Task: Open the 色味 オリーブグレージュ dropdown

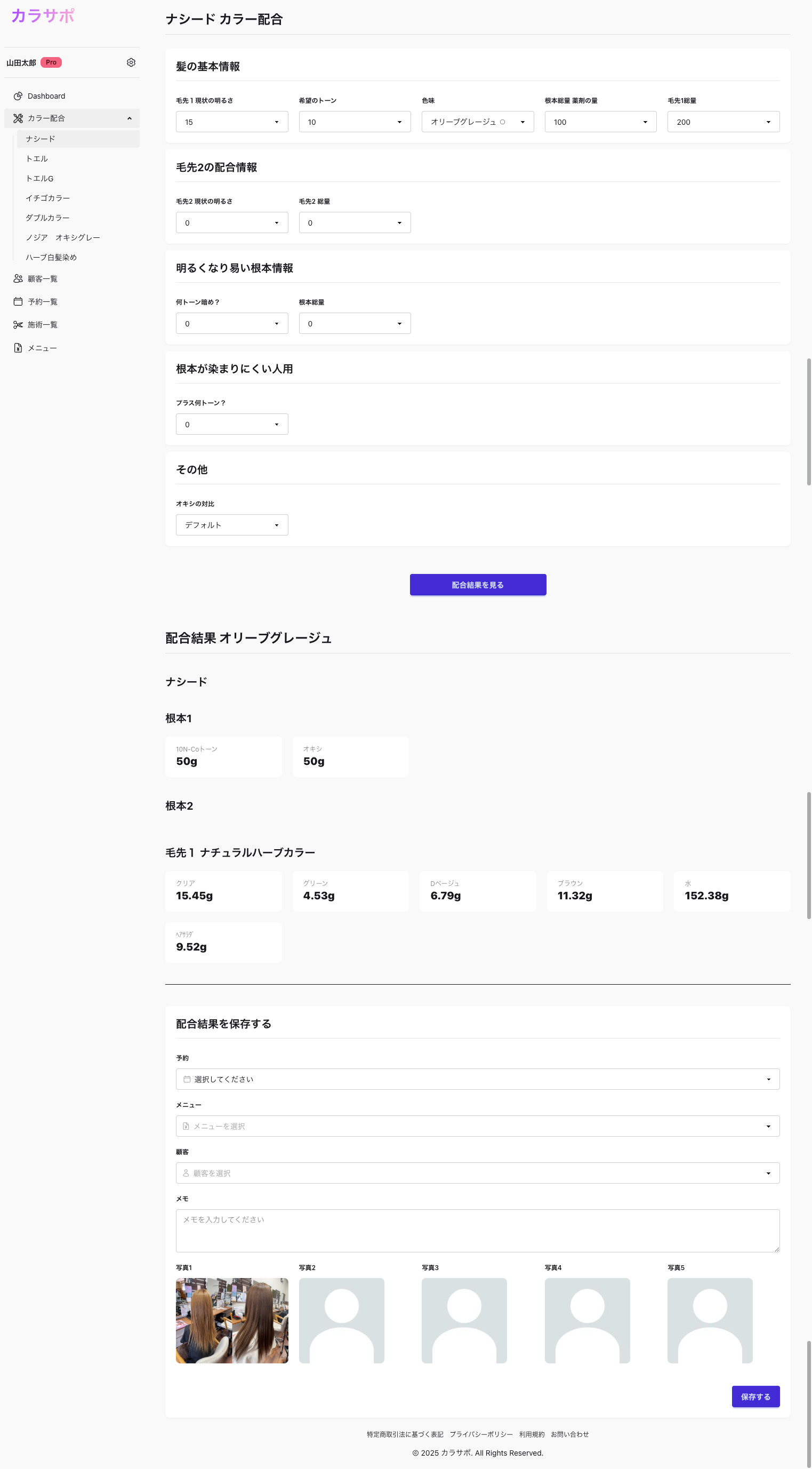Action: (x=478, y=122)
